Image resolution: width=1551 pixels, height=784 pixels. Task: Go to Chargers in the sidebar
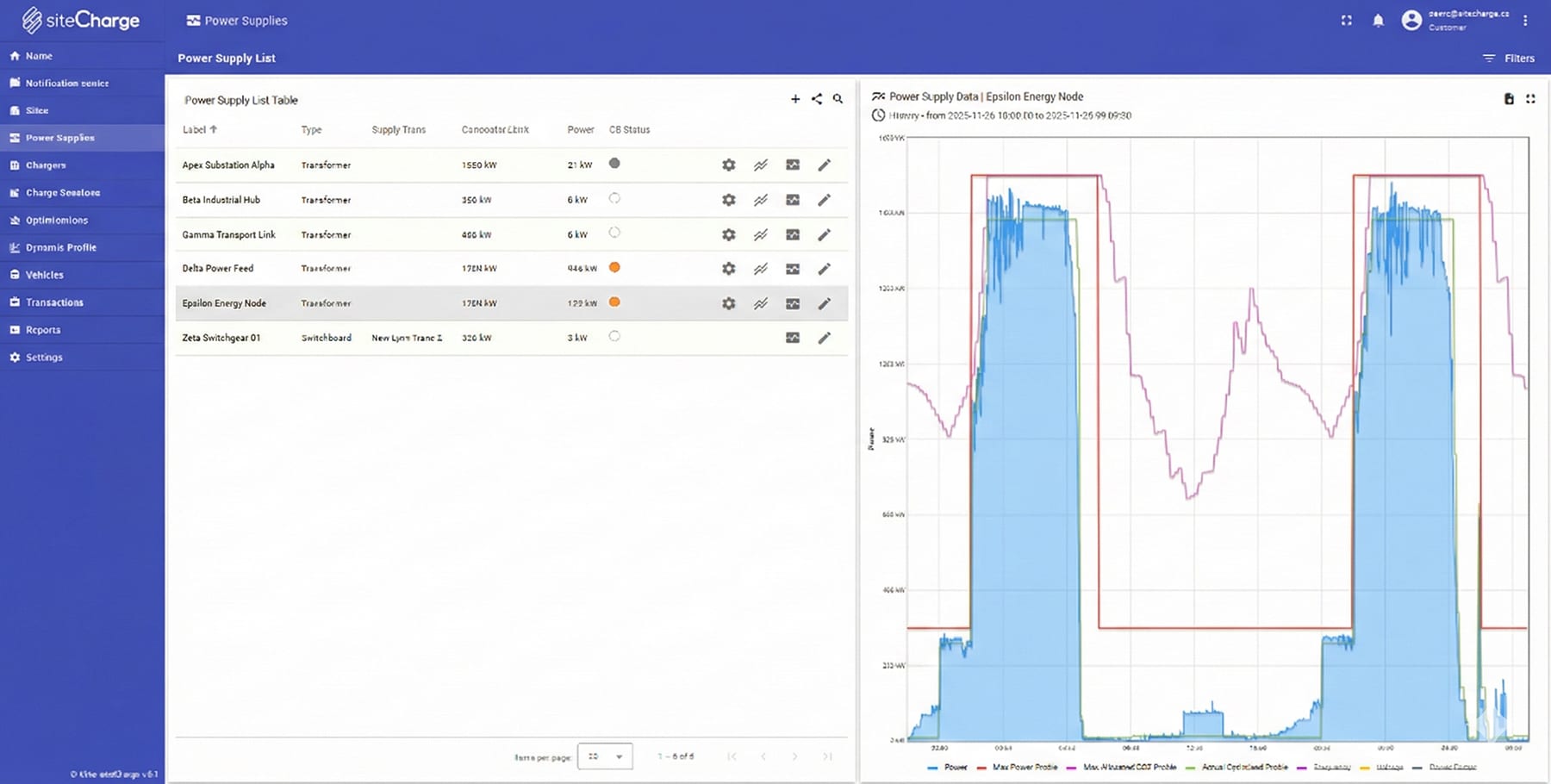click(46, 165)
